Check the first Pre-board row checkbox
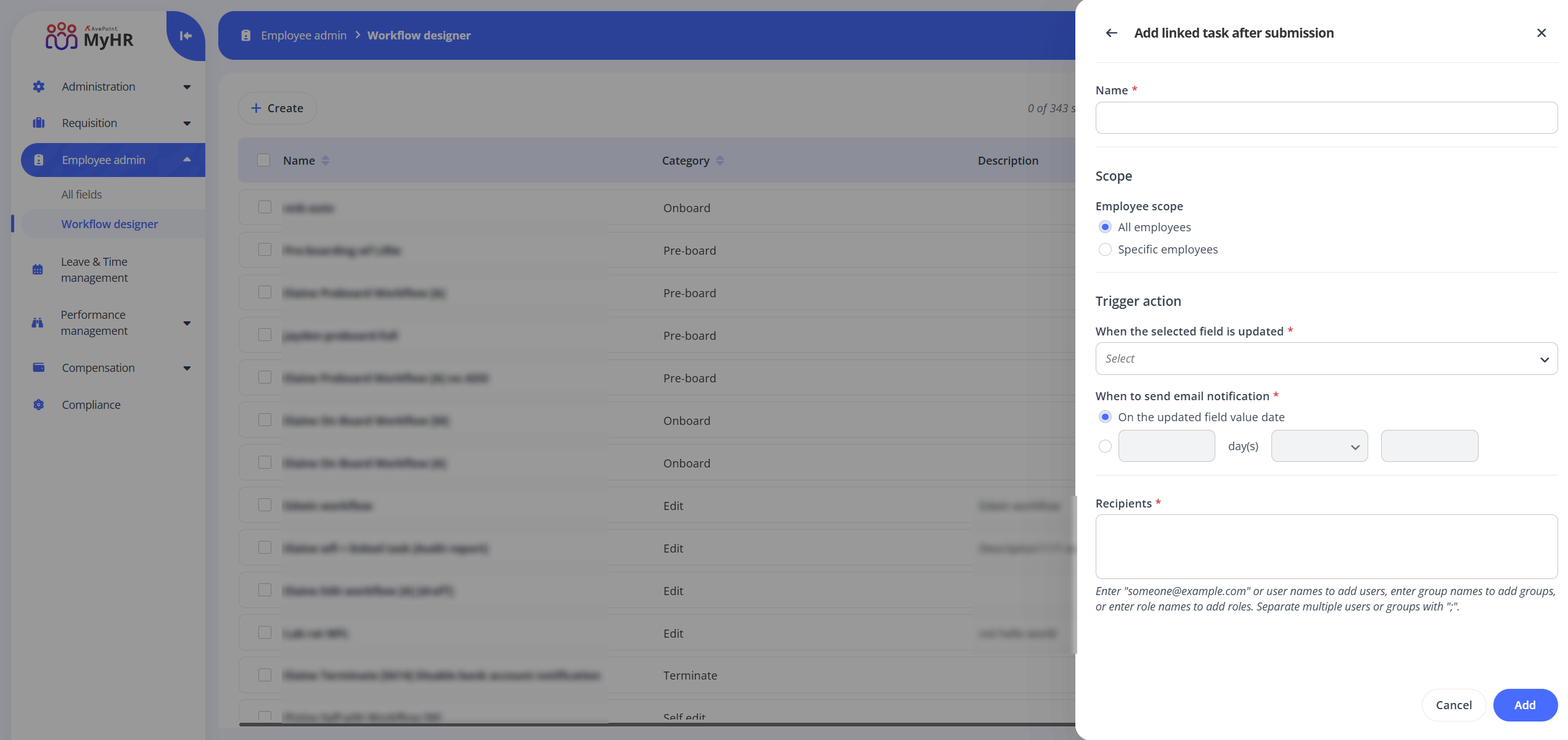The image size is (1568, 740). coord(265,250)
